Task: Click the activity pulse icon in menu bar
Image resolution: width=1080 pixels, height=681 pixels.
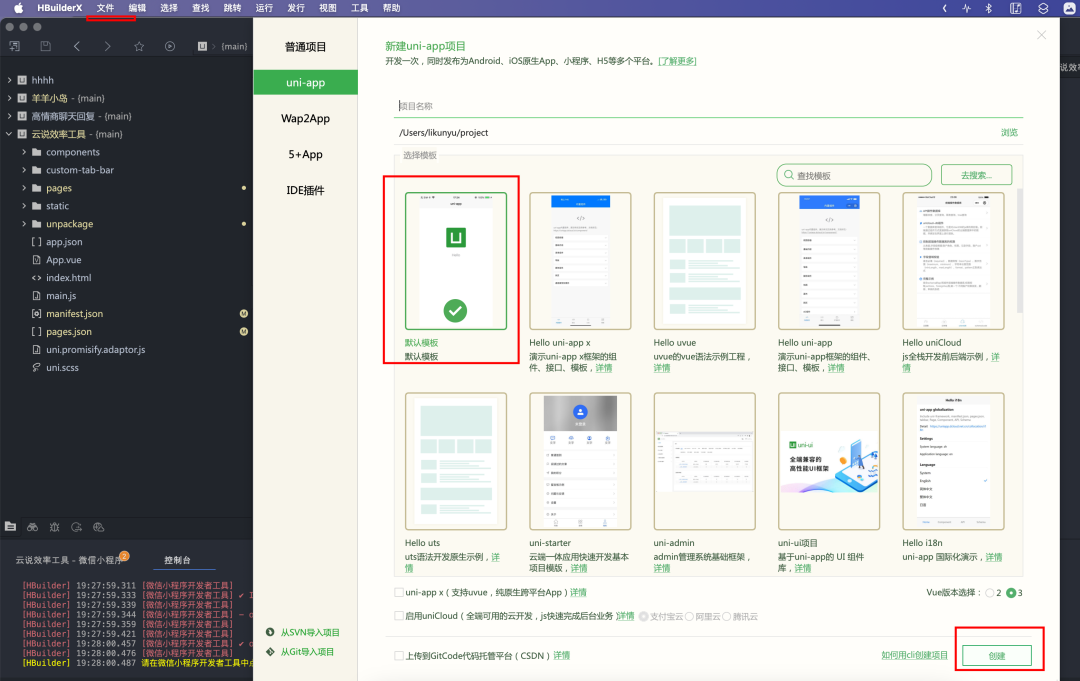Action: click(x=966, y=8)
